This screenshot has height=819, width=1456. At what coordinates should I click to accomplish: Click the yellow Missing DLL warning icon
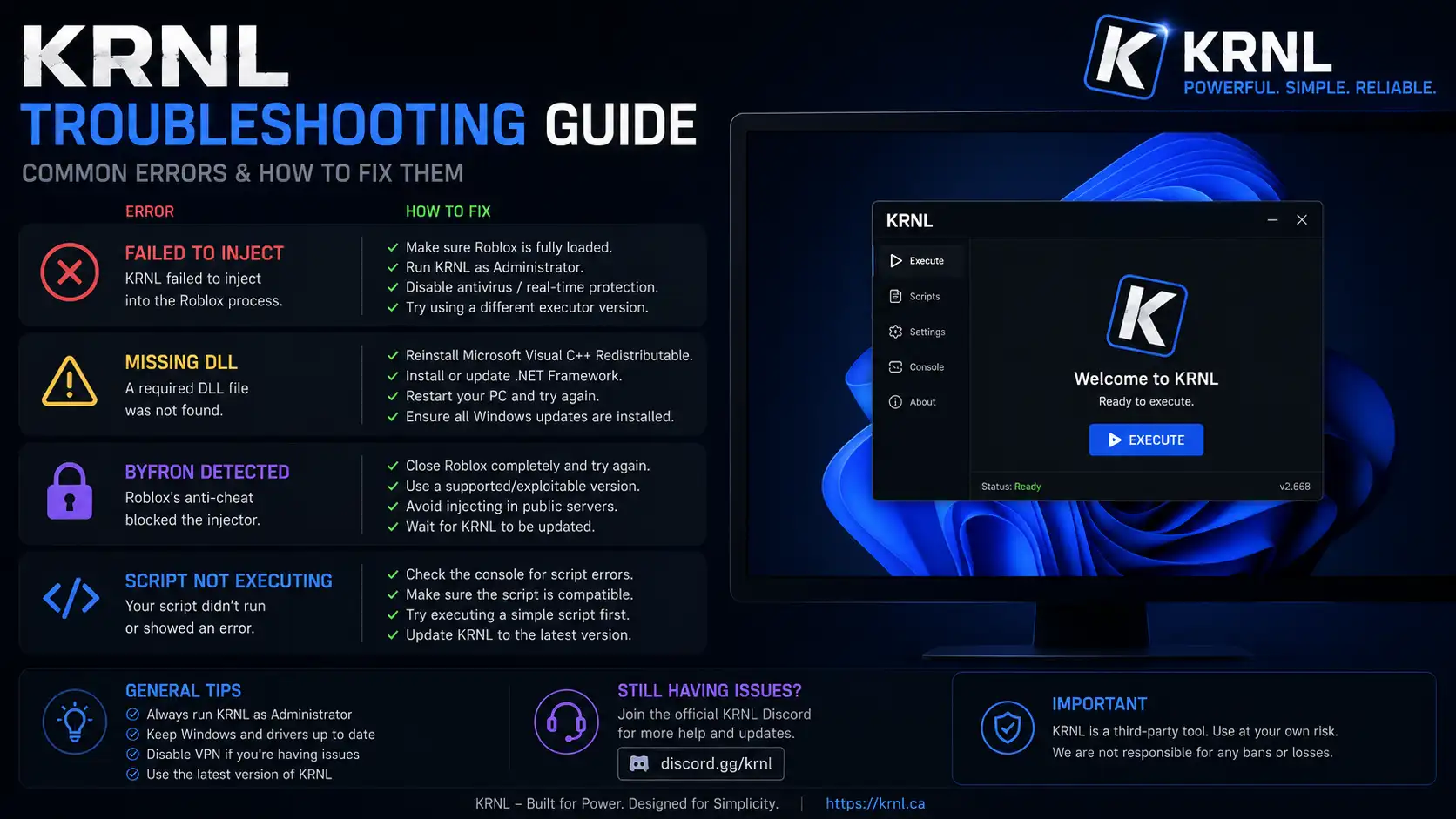pos(70,381)
